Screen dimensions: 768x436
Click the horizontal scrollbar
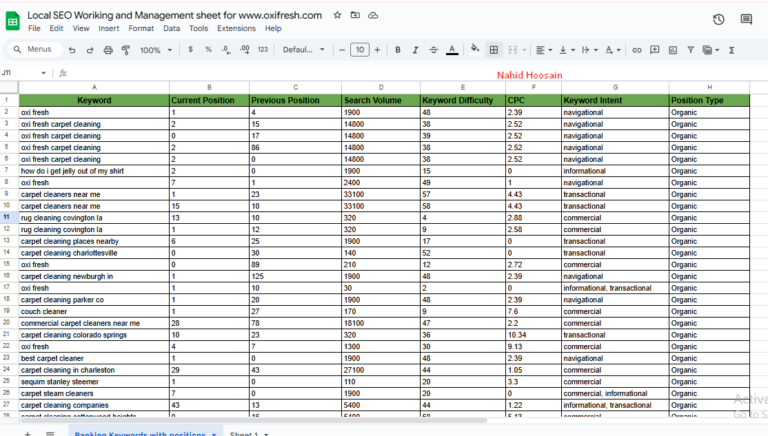coord(253,420)
